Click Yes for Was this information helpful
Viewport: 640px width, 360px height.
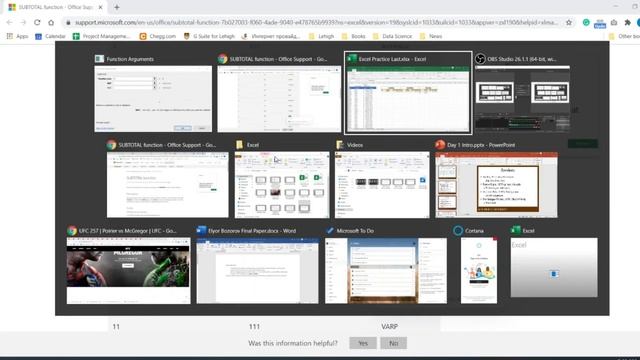coord(363,343)
